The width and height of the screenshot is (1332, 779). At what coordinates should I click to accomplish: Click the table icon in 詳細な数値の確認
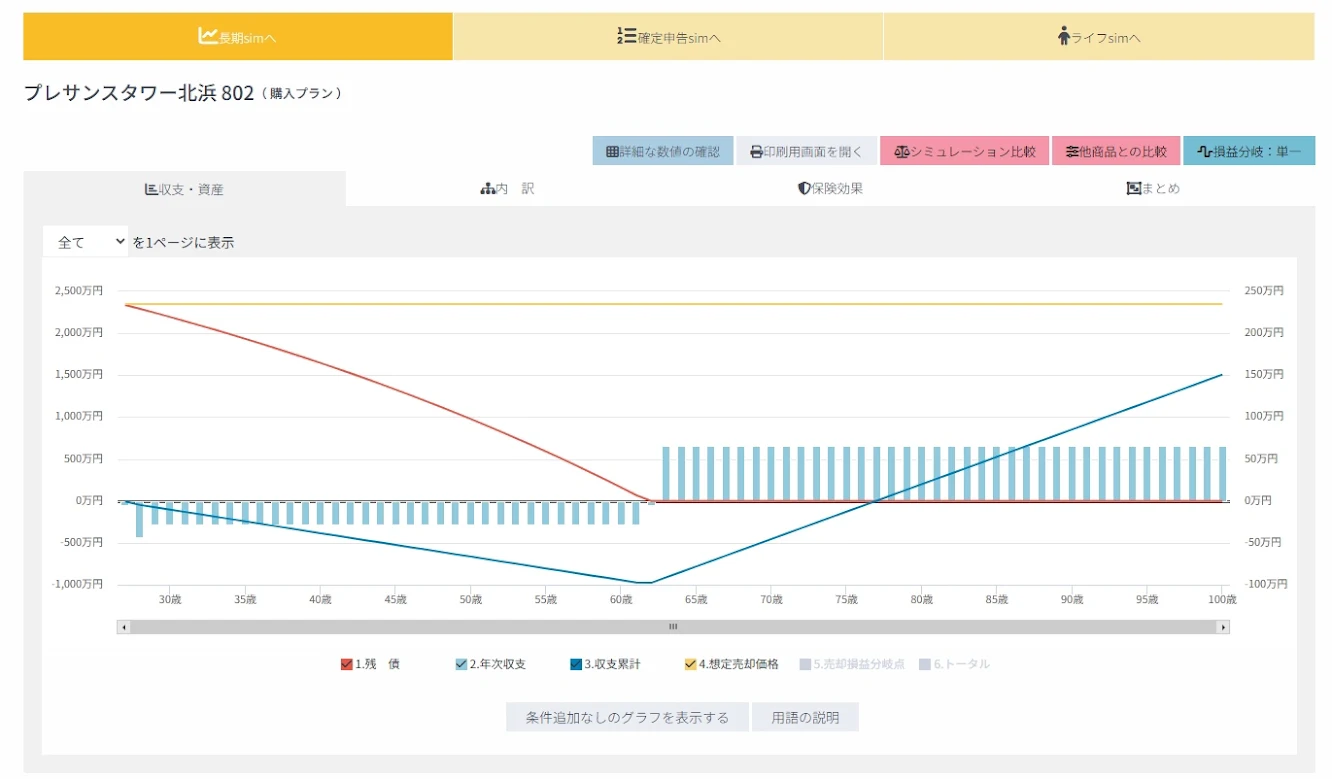pos(612,152)
